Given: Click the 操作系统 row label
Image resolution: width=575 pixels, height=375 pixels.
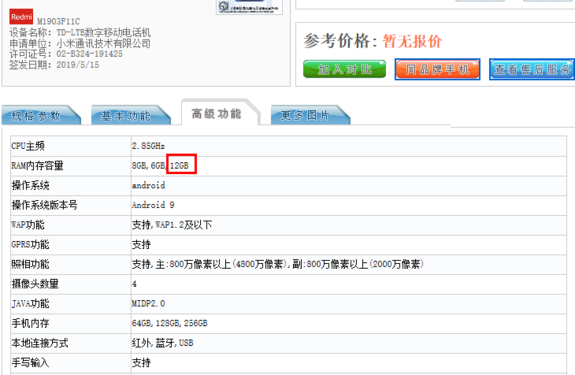Looking at the screenshot, I should tap(30, 185).
